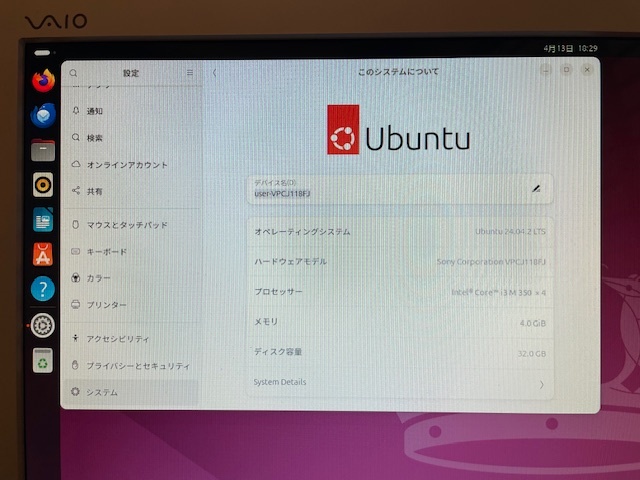Go back using the header back arrow
The image size is (640, 480).
click(215, 73)
